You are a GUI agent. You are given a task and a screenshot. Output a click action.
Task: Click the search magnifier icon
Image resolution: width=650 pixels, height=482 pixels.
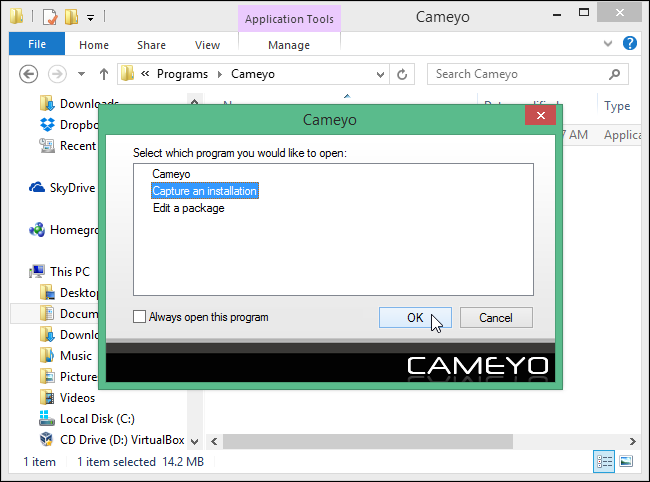pos(615,74)
